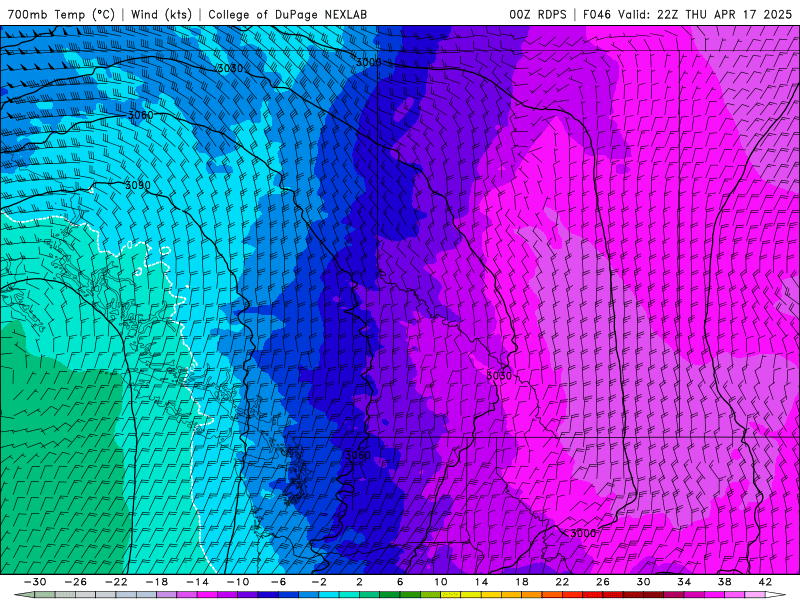800x600 pixels.
Task: Click the 3090 height contour label
Action: 138,185
